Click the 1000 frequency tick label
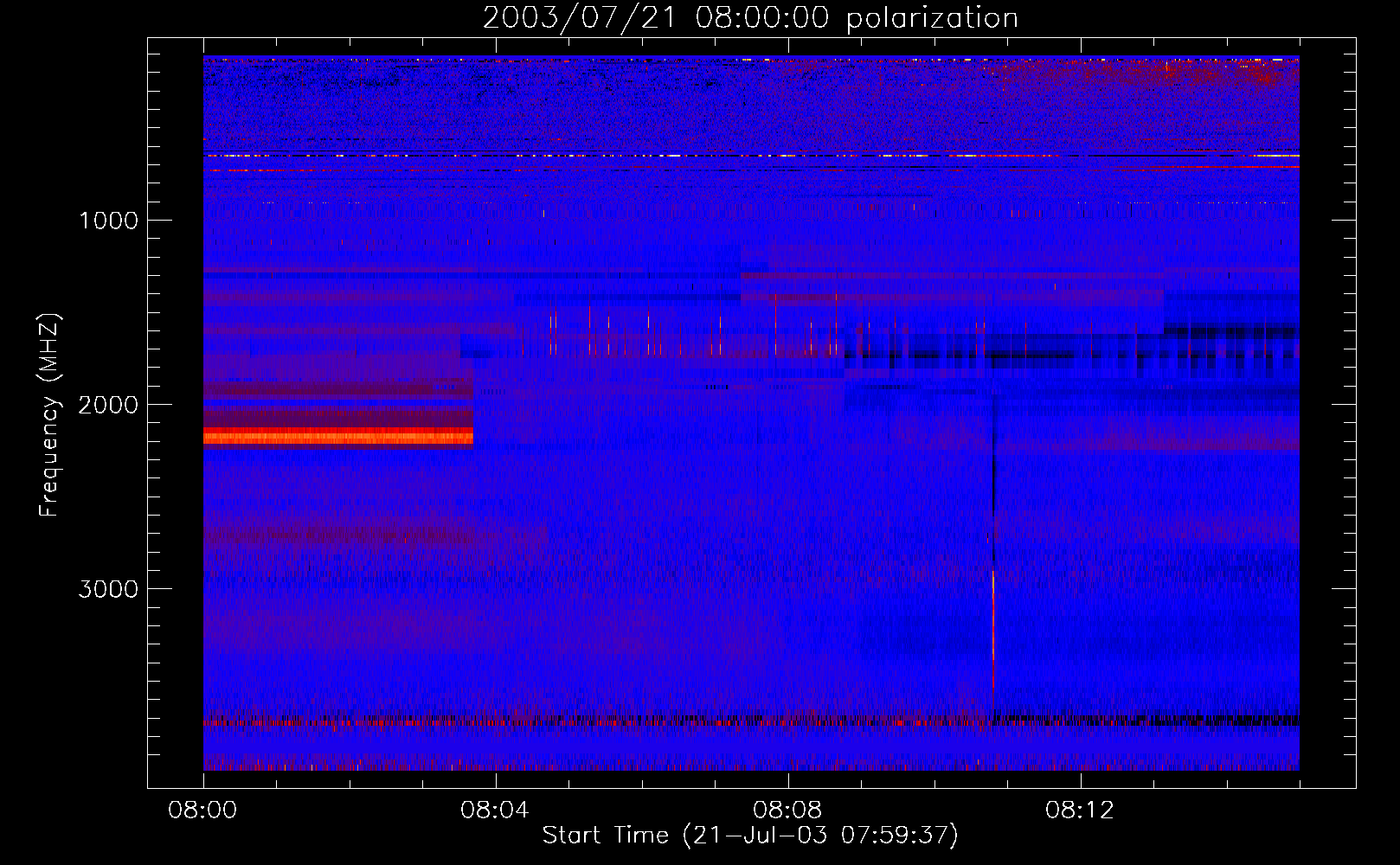This screenshot has height=865, width=1400. [108, 221]
